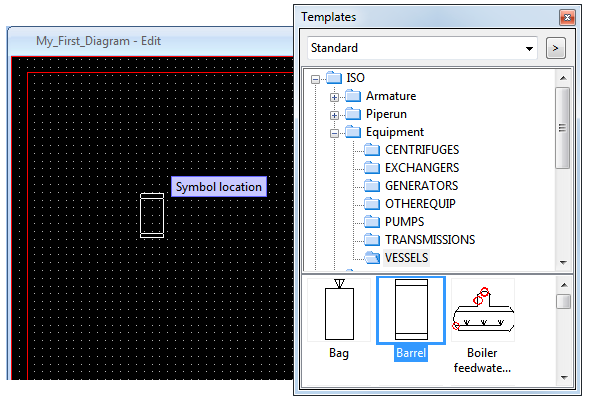590x401 pixels.
Task: Expand the Armature folder node
Action: 334,97
